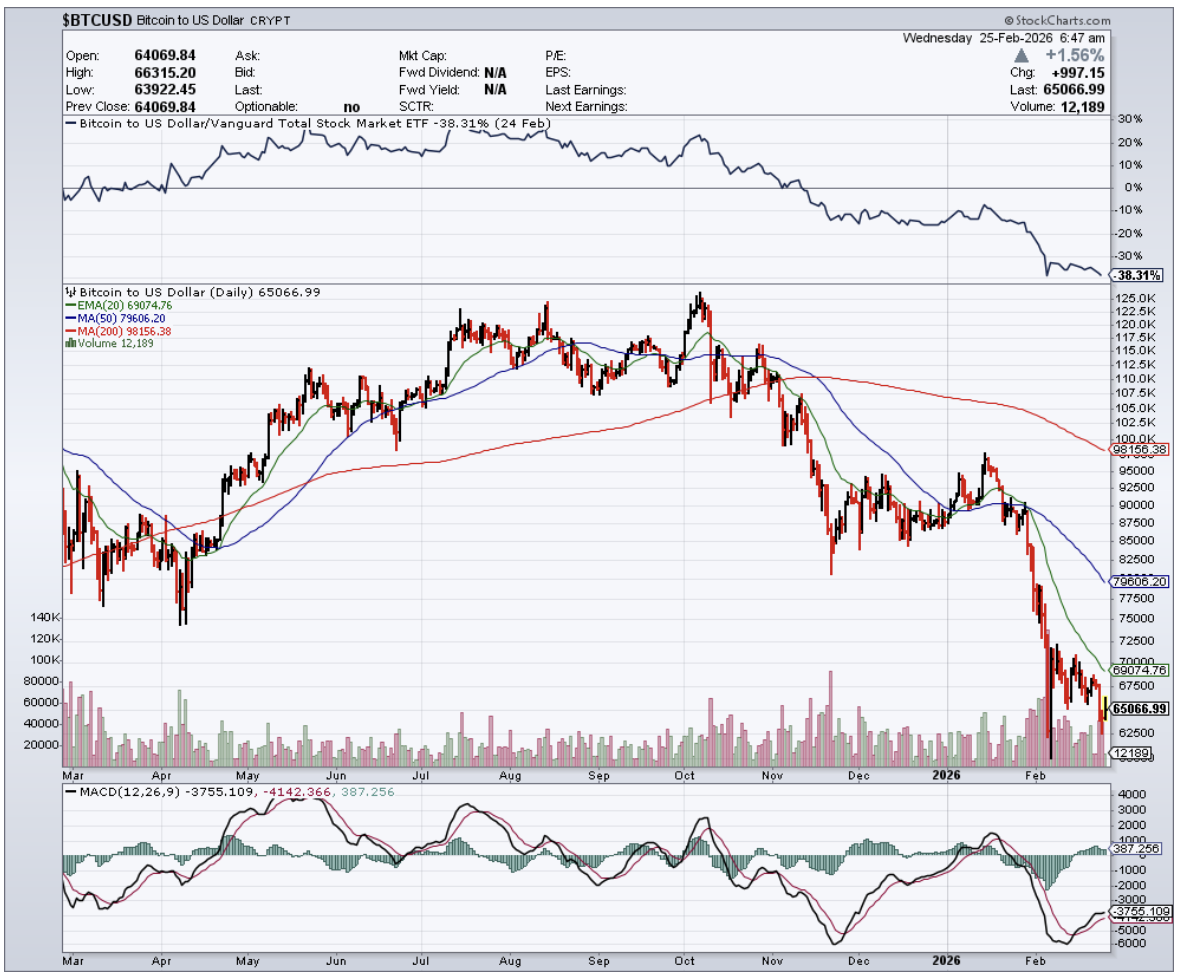Click the green EMA(20) line marker

pos(68,305)
